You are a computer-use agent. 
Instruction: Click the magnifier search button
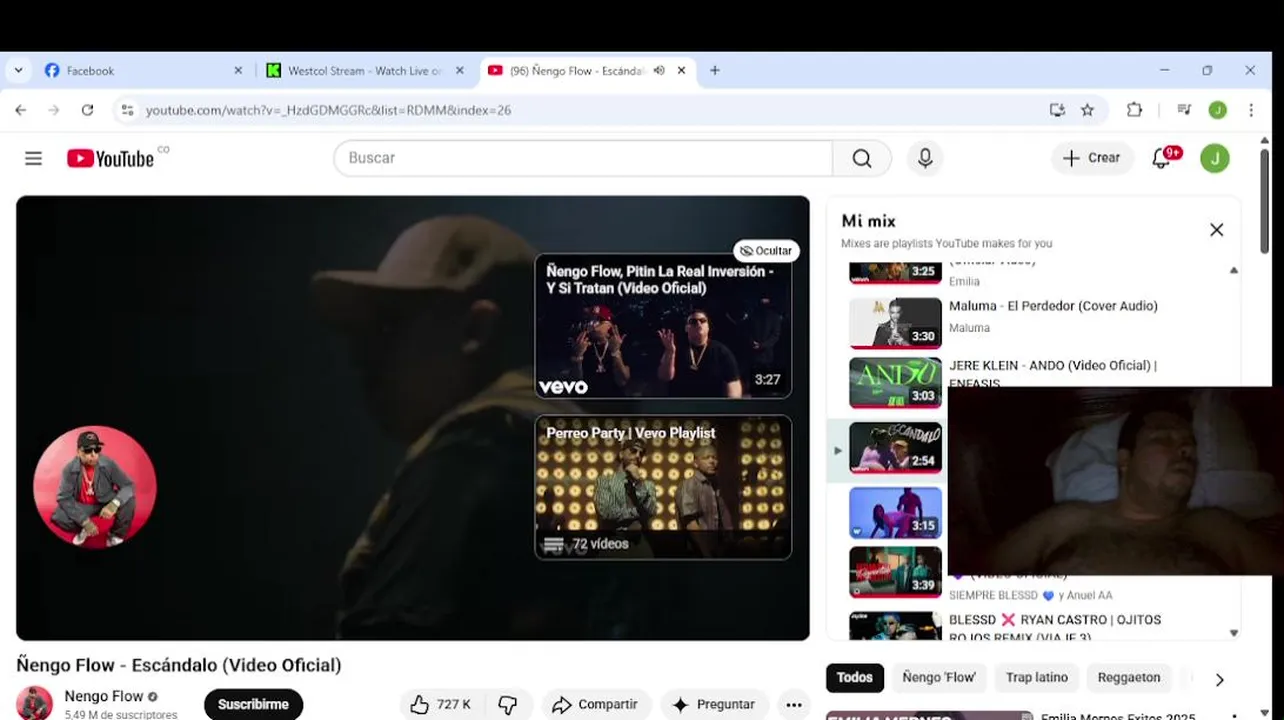(x=861, y=158)
